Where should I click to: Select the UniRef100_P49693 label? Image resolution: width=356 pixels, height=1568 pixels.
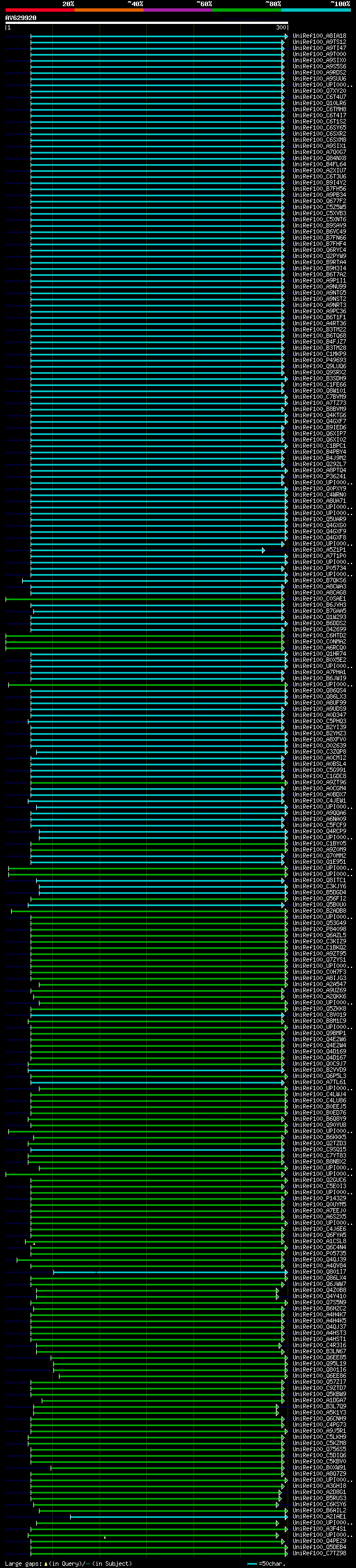point(319,360)
